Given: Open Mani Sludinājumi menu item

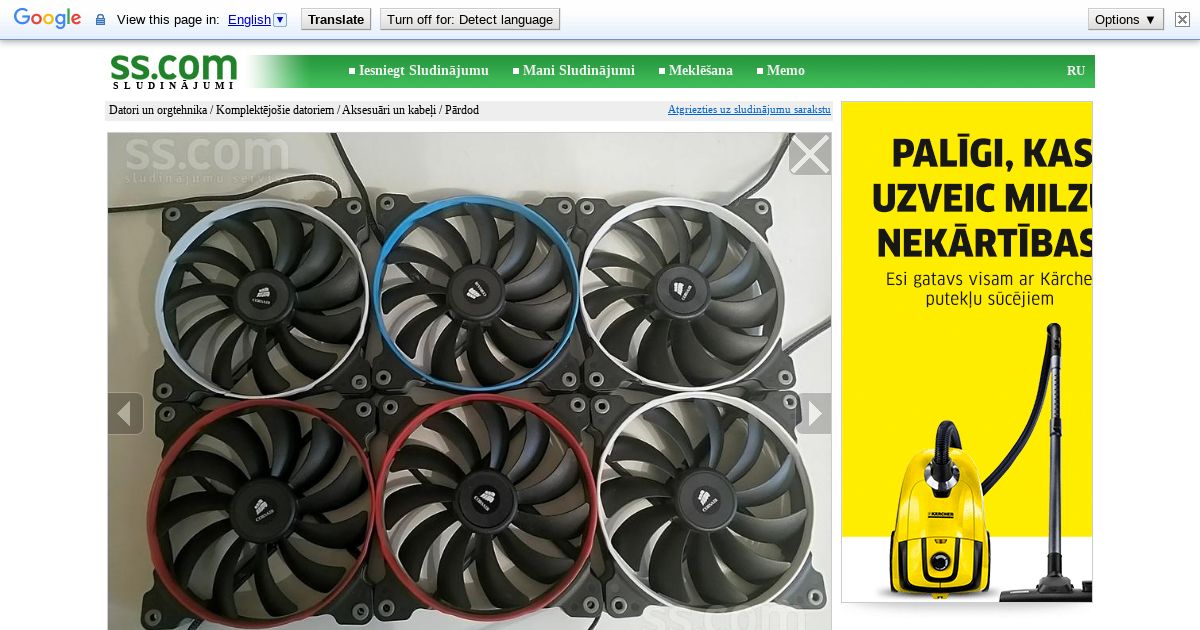Looking at the screenshot, I should (578, 70).
